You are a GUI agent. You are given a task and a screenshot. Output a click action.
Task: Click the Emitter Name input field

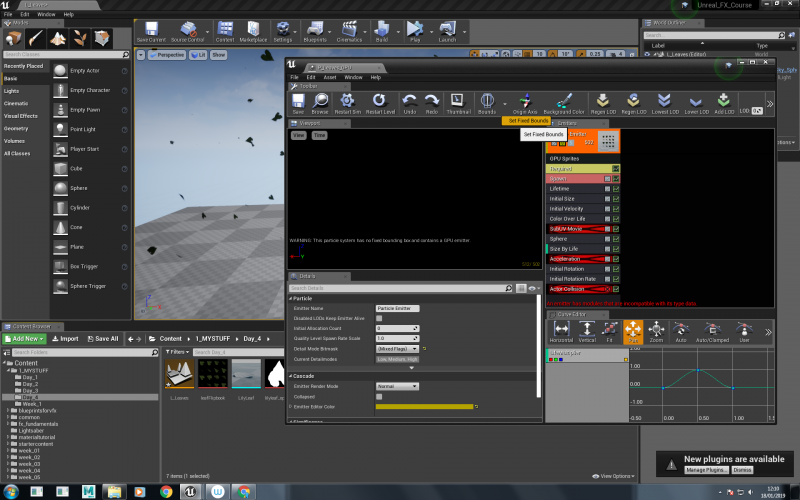coord(397,308)
